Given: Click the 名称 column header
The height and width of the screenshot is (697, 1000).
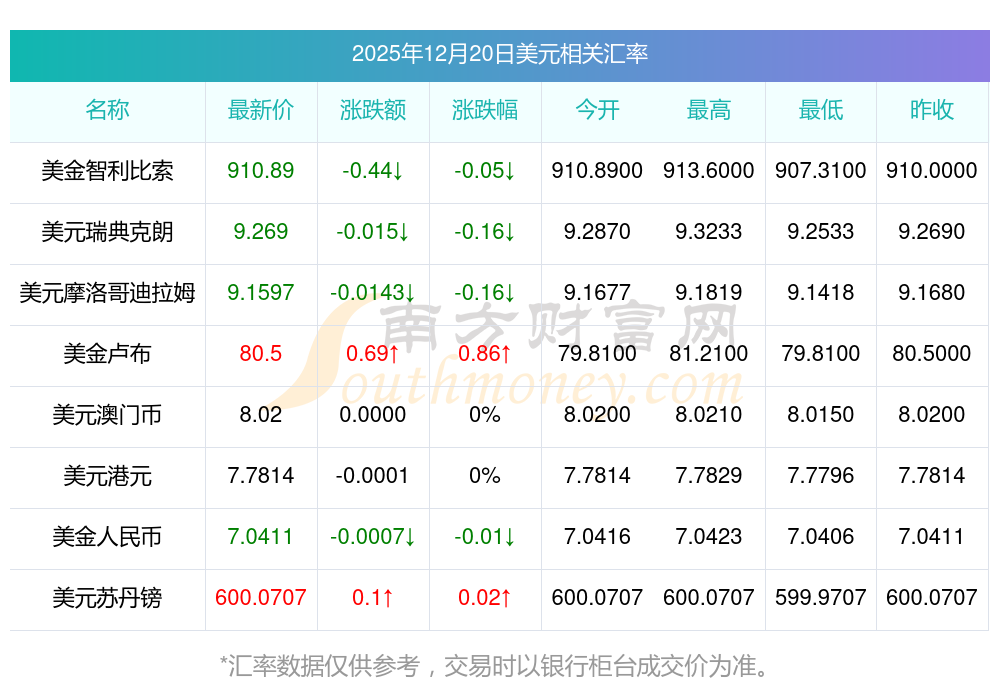Looking at the screenshot, I should (x=107, y=110).
